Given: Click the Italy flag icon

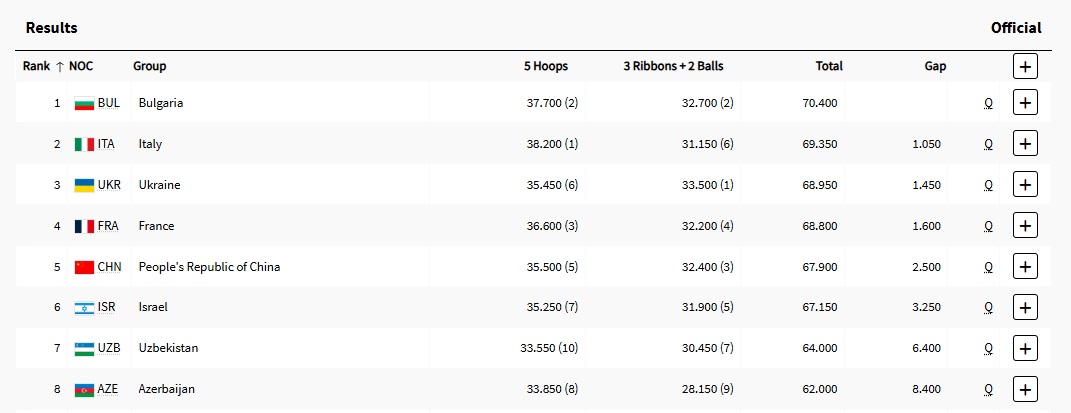Looking at the screenshot, I should (x=84, y=144).
